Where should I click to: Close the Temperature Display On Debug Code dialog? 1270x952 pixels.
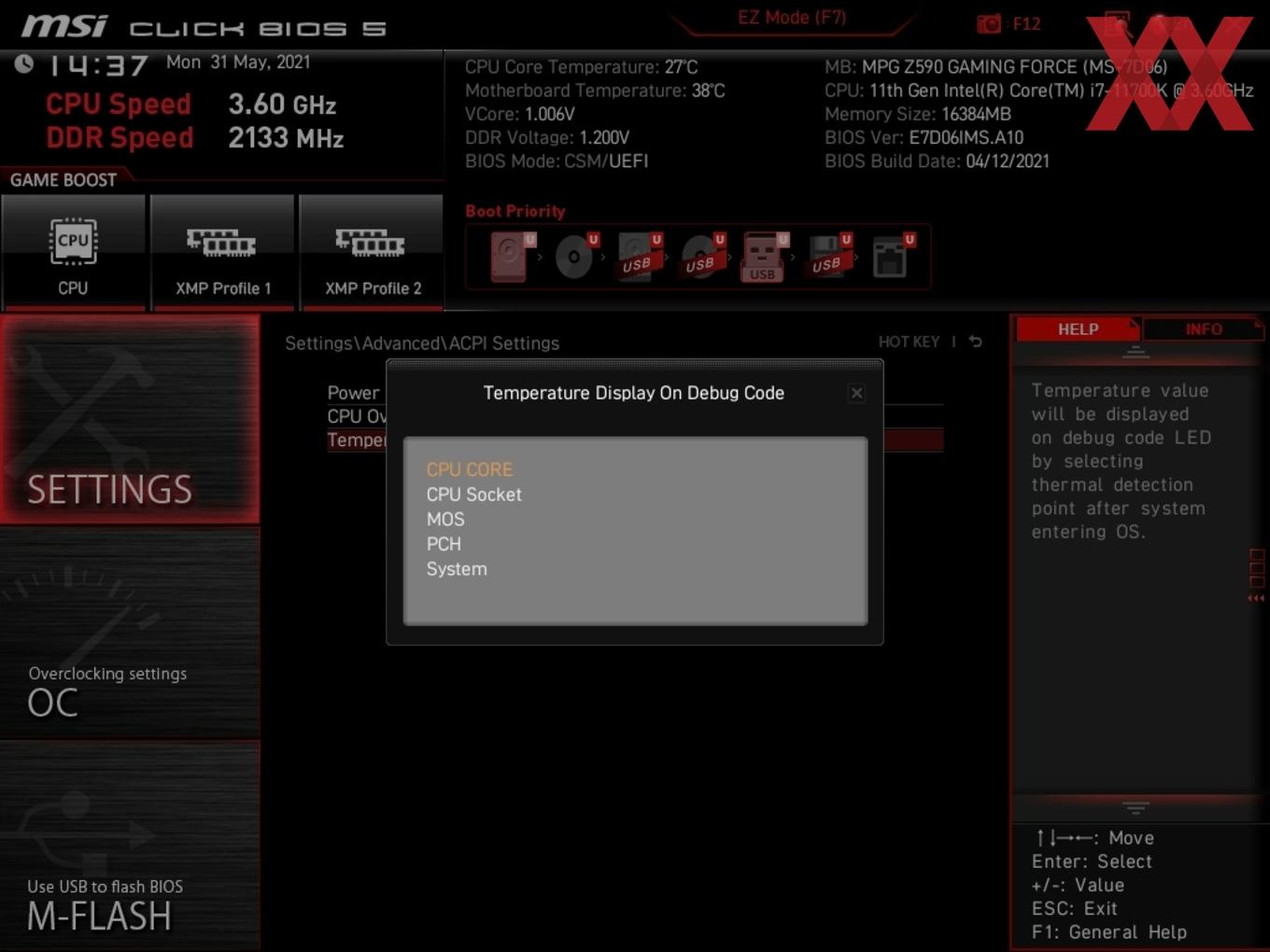(x=856, y=393)
